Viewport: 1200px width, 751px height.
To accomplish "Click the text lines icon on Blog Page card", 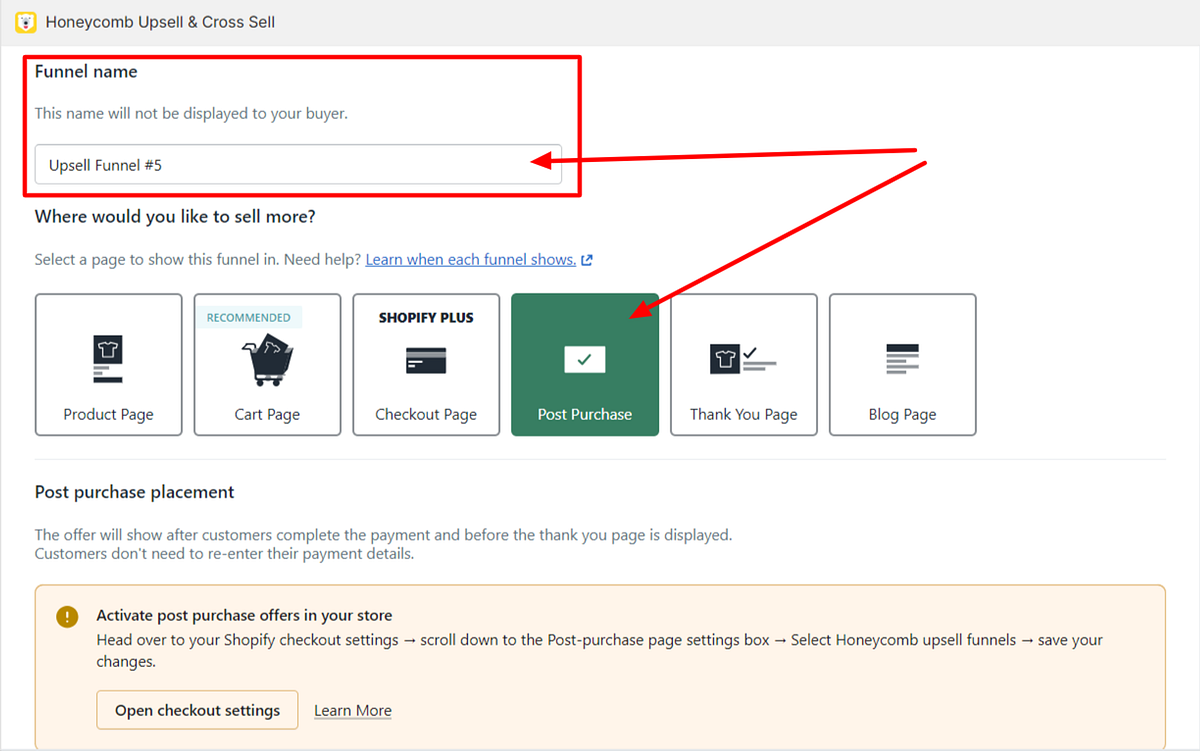I will [x=902, y=358].
